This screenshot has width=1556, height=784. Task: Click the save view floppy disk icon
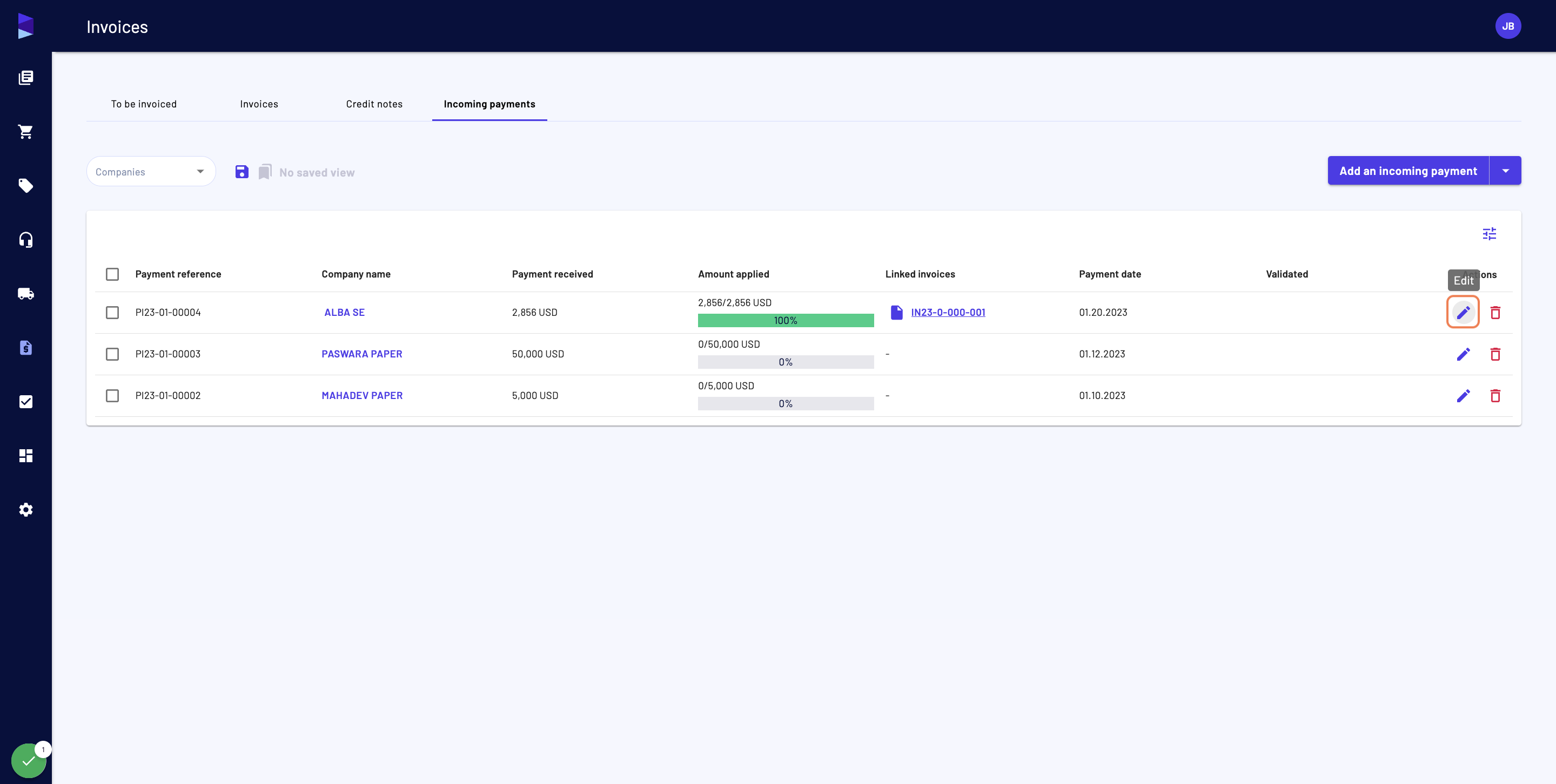tap(242, 172)
